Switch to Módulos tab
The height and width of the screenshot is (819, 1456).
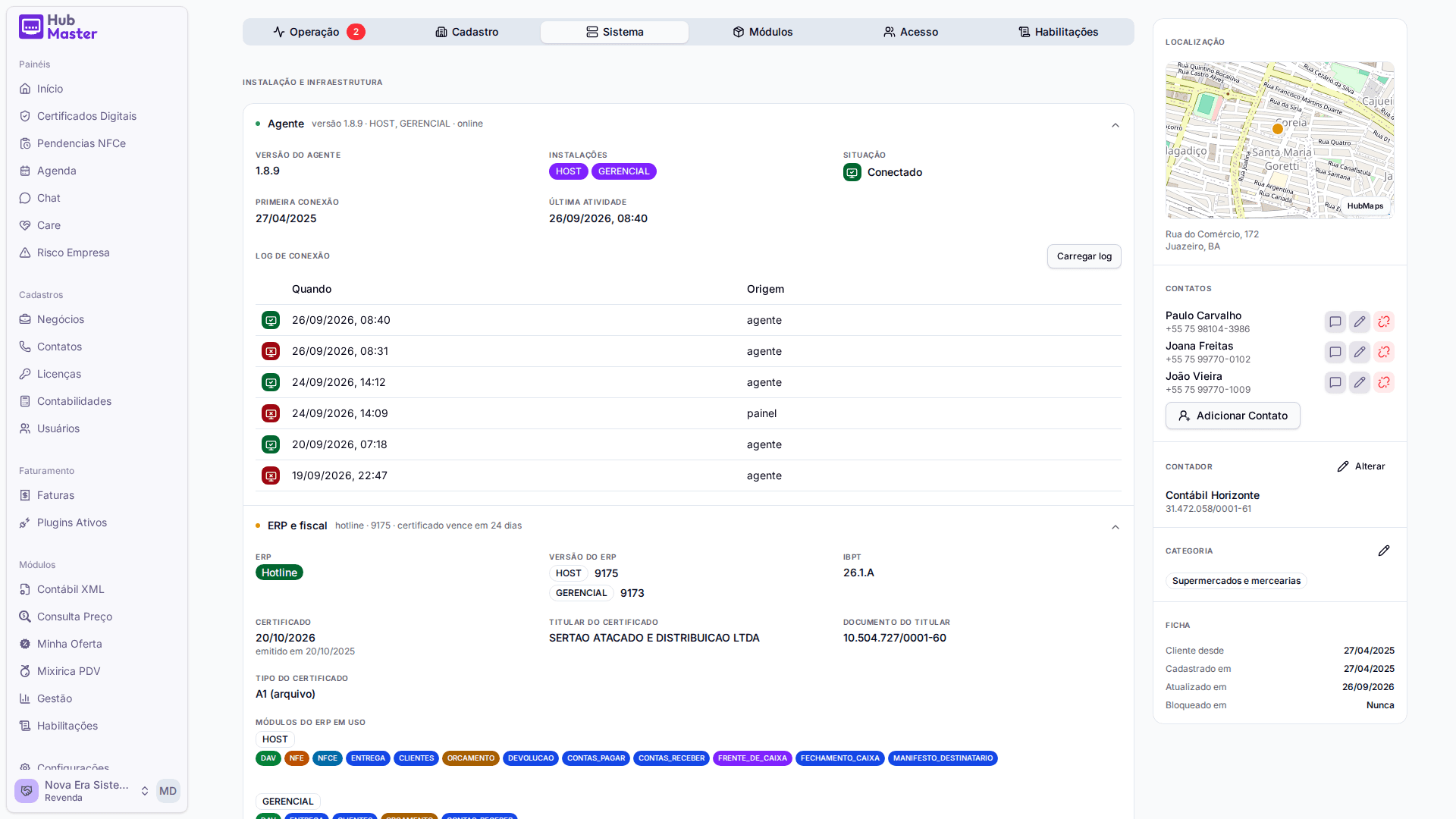[x=762, y=32]
